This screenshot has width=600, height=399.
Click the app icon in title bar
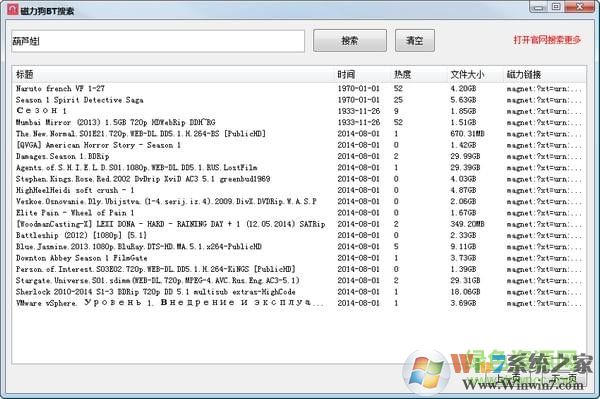[13, 9]
